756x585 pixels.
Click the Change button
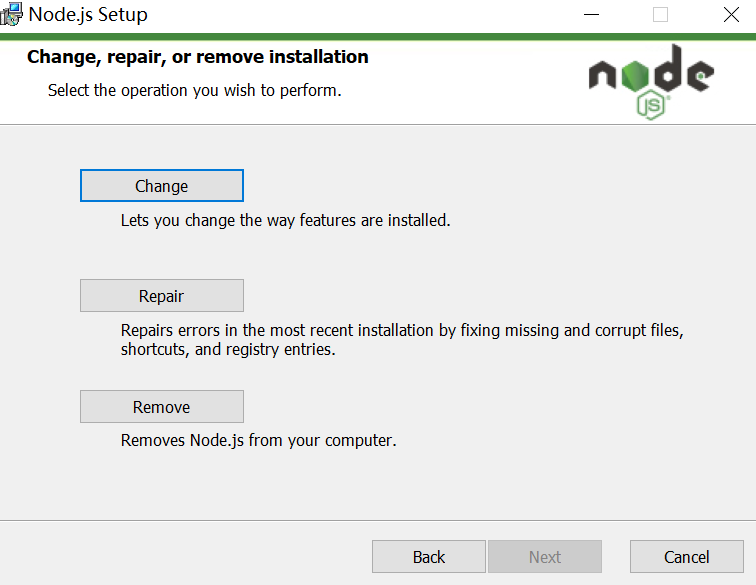162,186
